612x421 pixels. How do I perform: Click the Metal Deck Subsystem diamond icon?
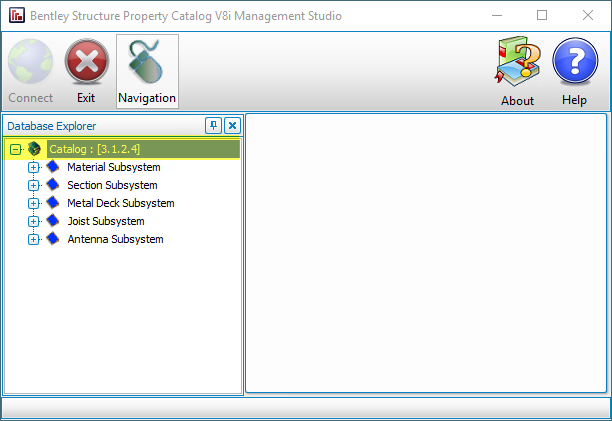pyautogui.click(x=53, y=203)
